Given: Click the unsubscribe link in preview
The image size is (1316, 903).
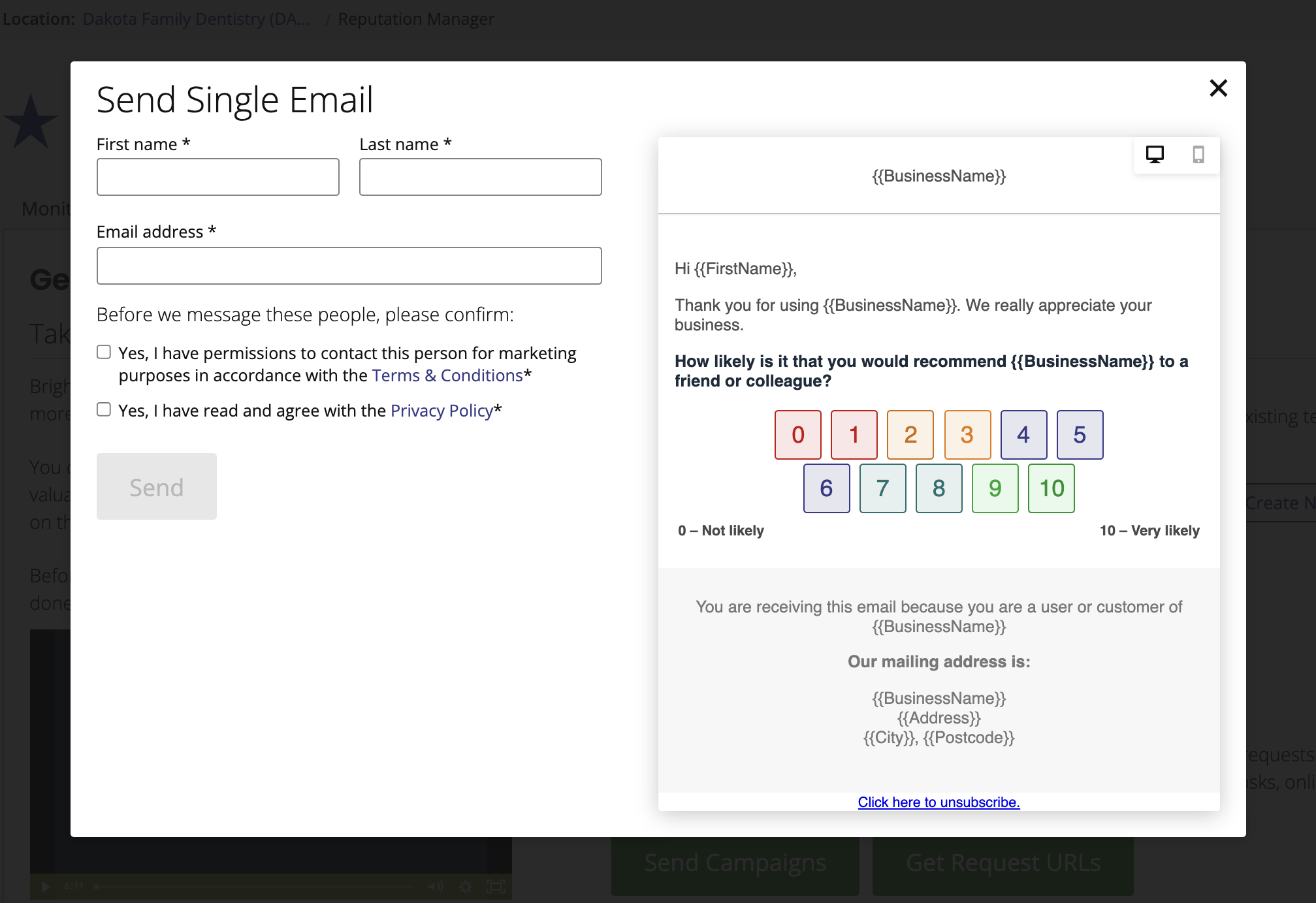Looking at the screenshot, I should point(939,802).
